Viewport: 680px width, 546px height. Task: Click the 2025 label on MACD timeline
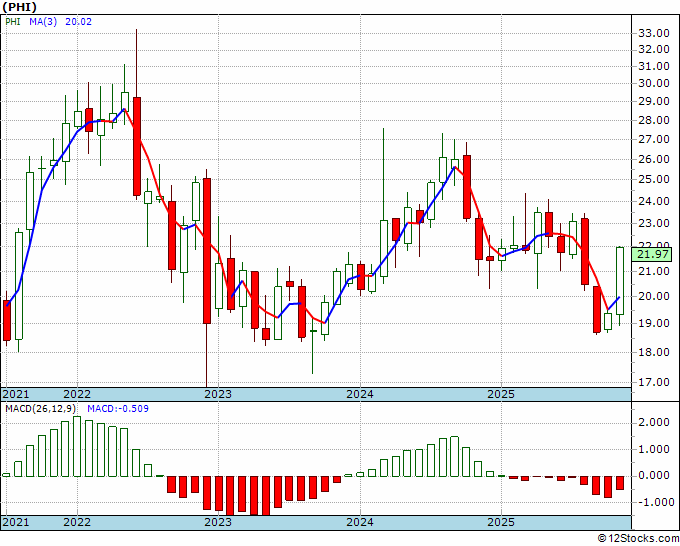(501, 522)
